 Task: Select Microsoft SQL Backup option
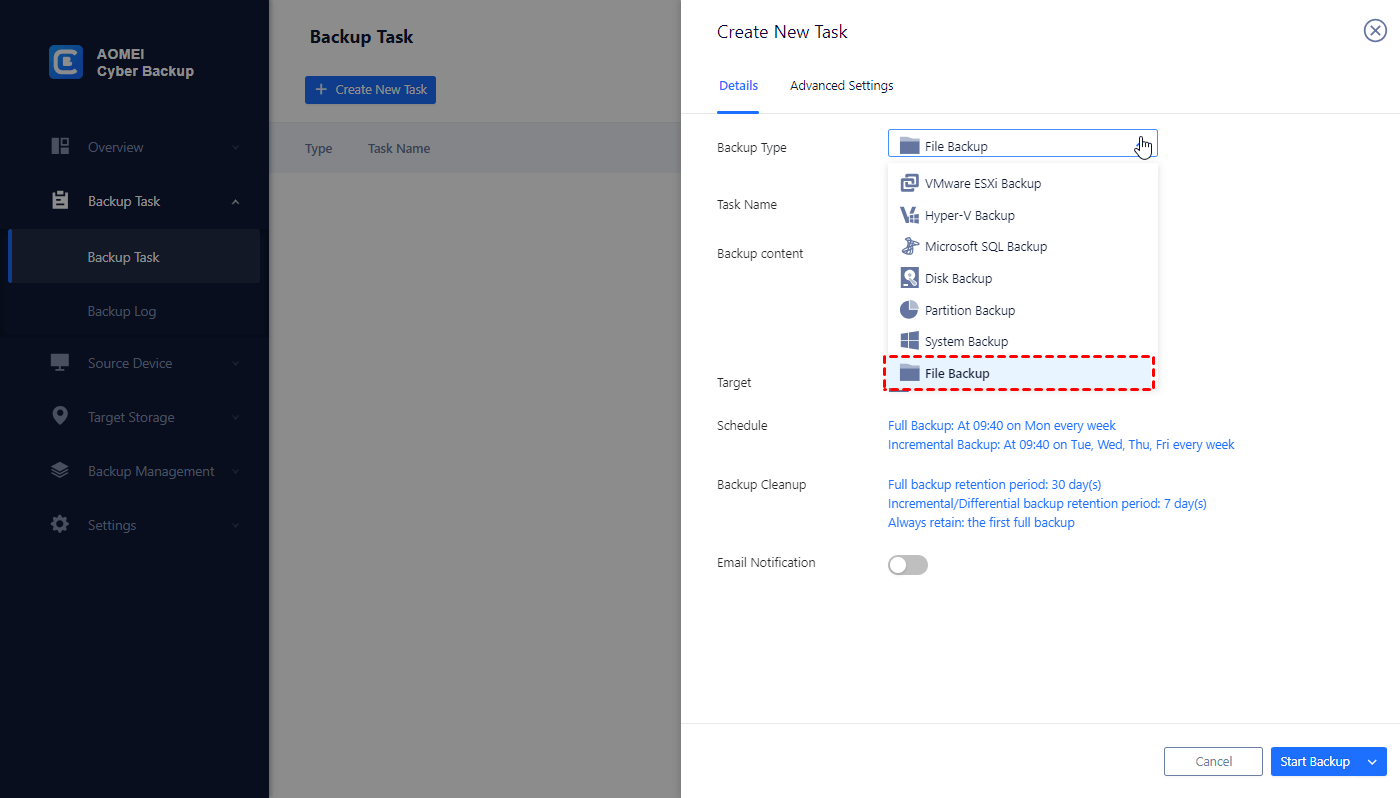(1022, 246)
